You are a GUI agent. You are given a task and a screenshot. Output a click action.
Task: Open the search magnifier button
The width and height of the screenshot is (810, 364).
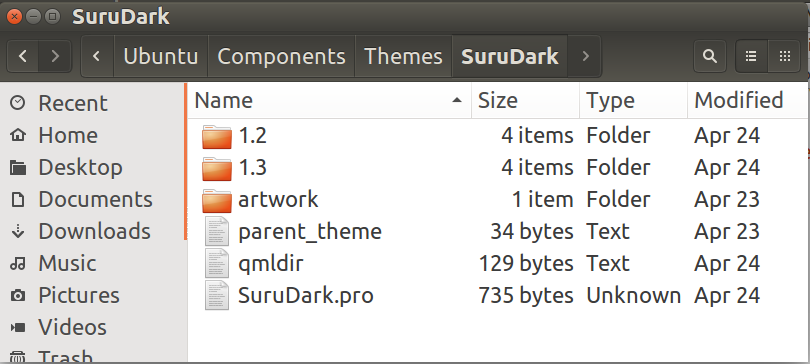(710, 56)
